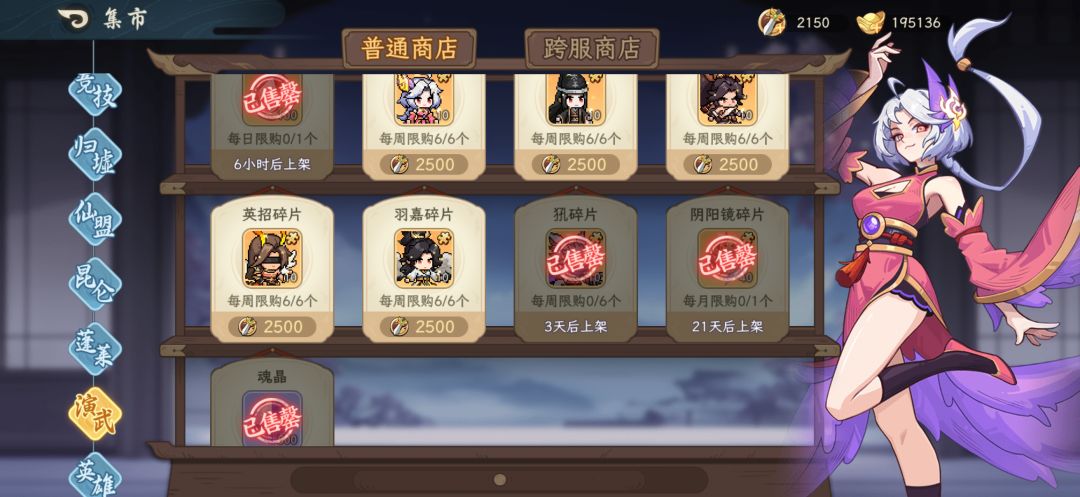Tap the gold ingot currency icon

click(x=871, y=23)
